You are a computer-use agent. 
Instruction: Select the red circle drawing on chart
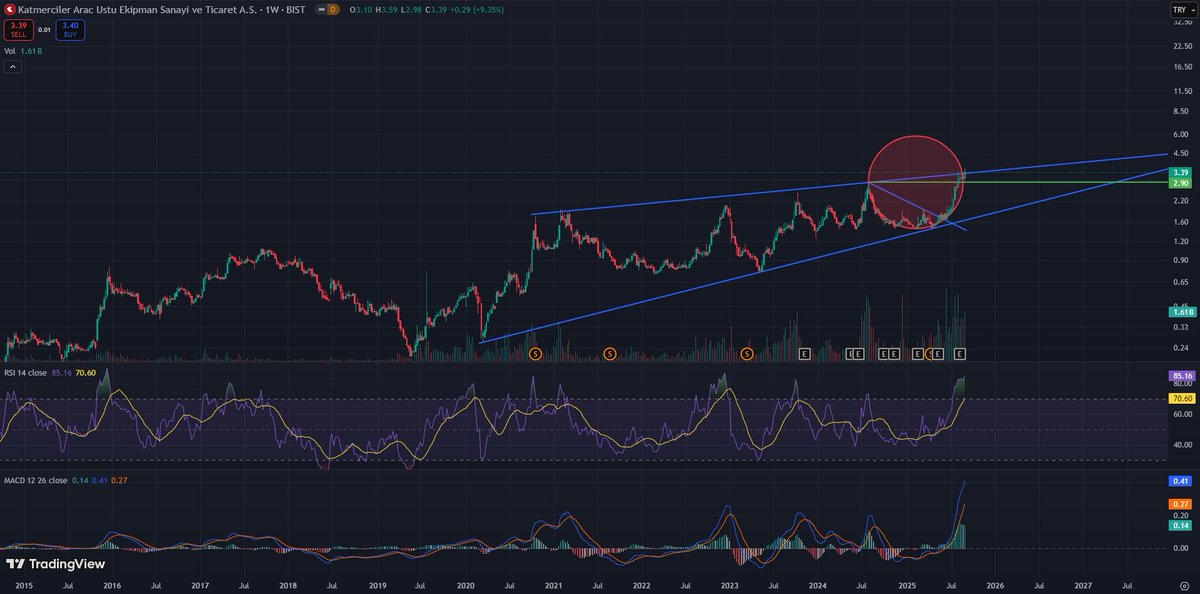pos(915,183)
